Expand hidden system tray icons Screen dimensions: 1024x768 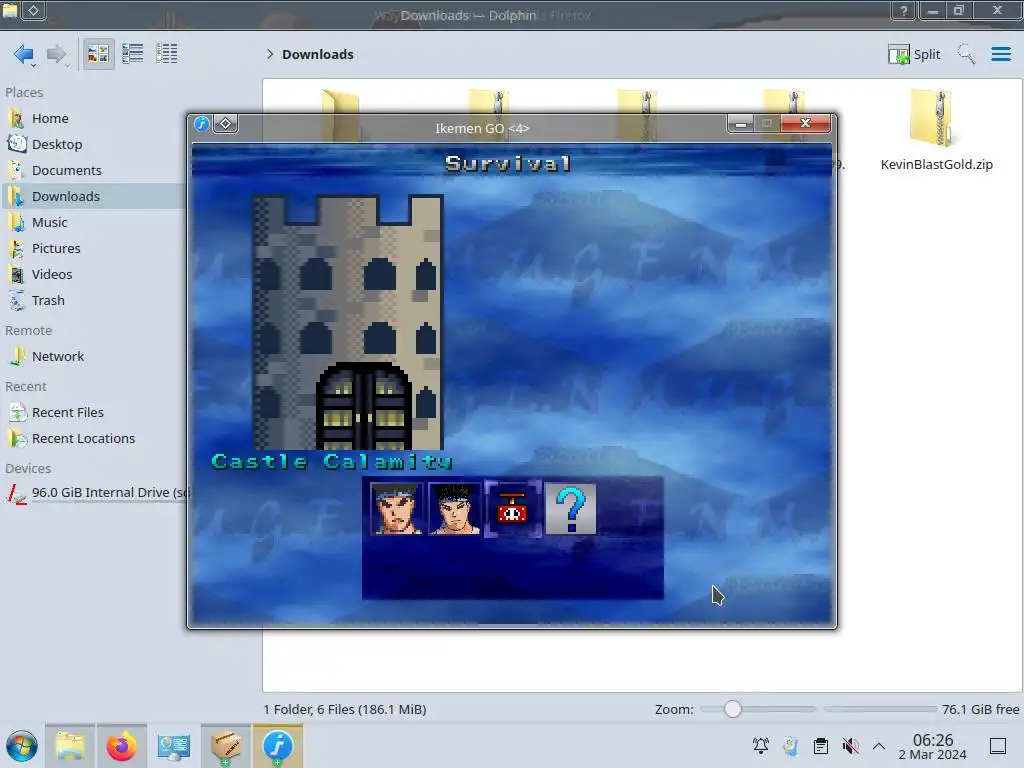tap(879, 746)
